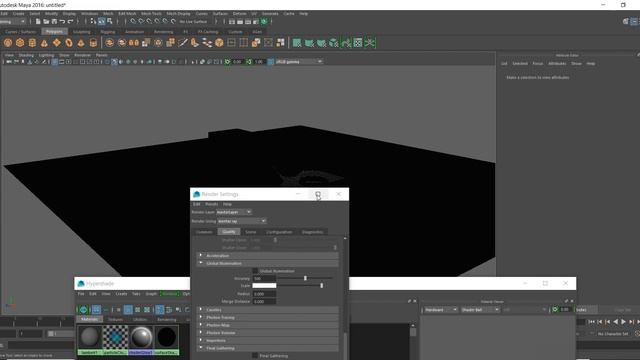Create a polygon cube from the shelf
Viewport: 640px width, 360px height.
20,43
